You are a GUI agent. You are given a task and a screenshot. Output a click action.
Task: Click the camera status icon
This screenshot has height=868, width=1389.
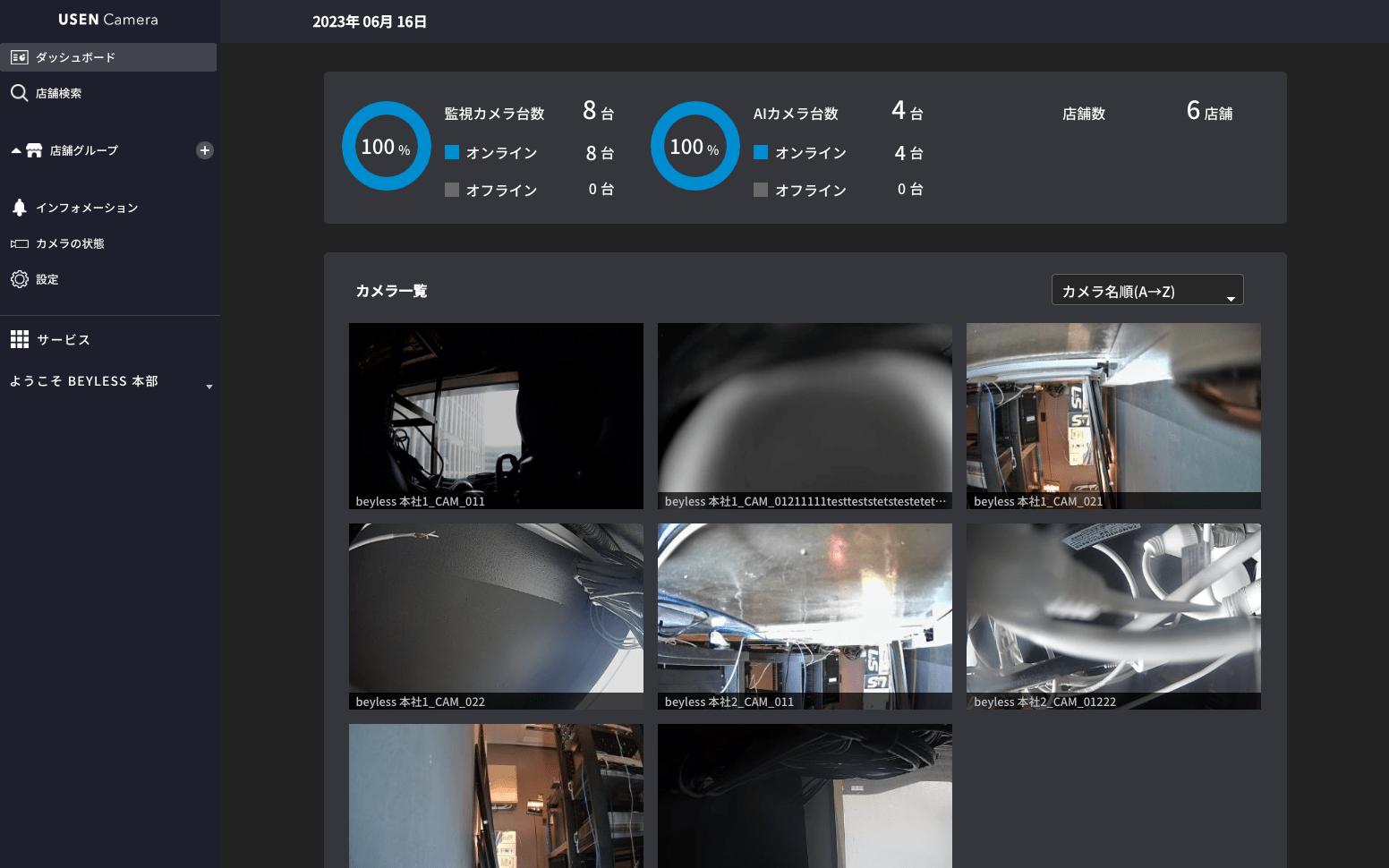coord(19,243)
